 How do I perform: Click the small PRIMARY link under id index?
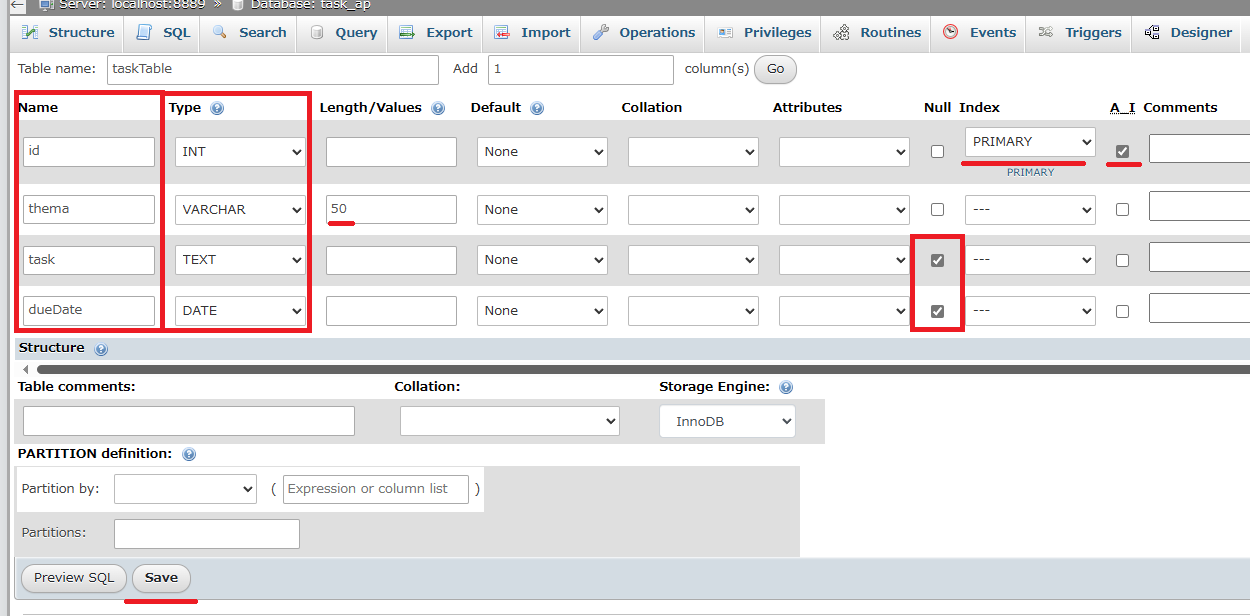point(1030,172)
